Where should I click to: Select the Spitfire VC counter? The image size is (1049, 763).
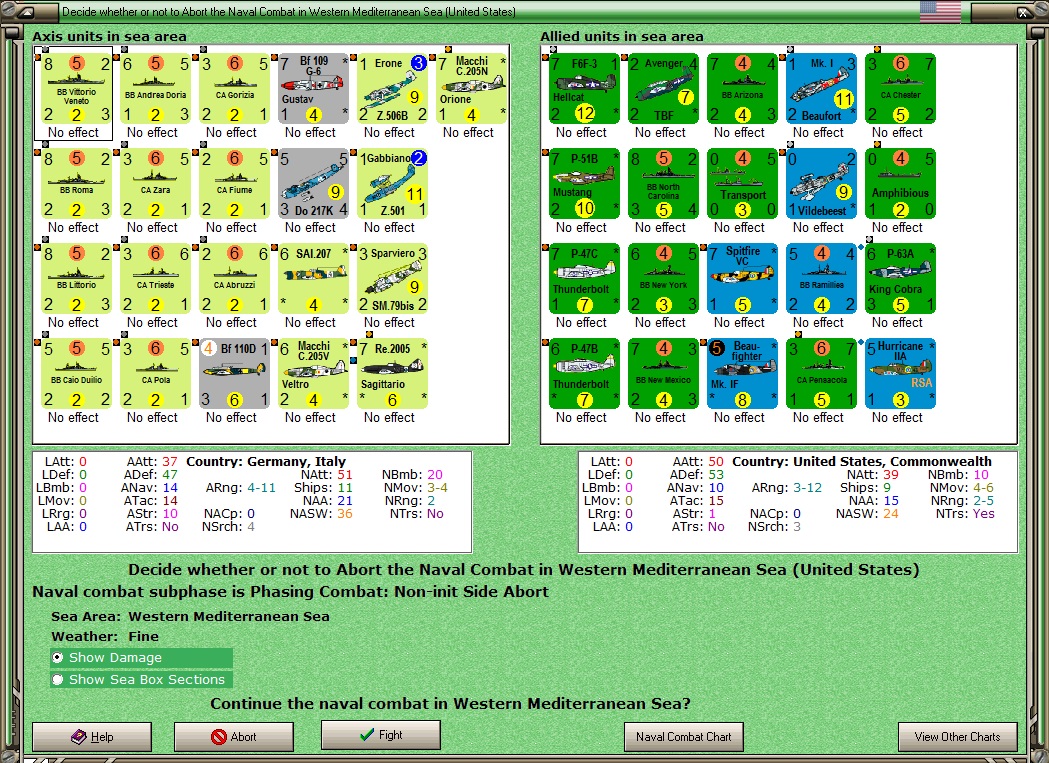tap(742, 278)
